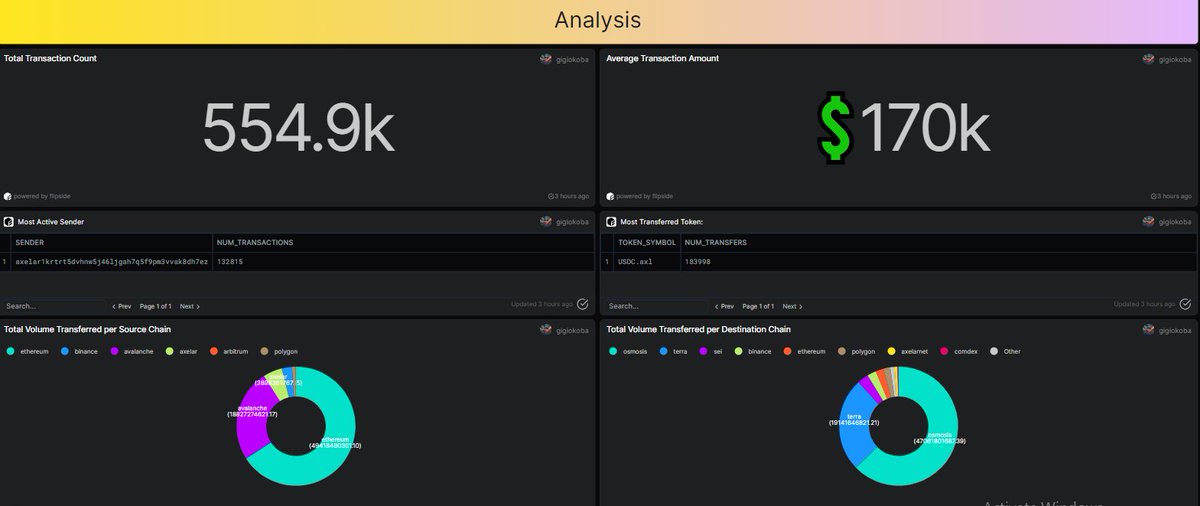Click the Analysis heading banner

click(597, 20)
